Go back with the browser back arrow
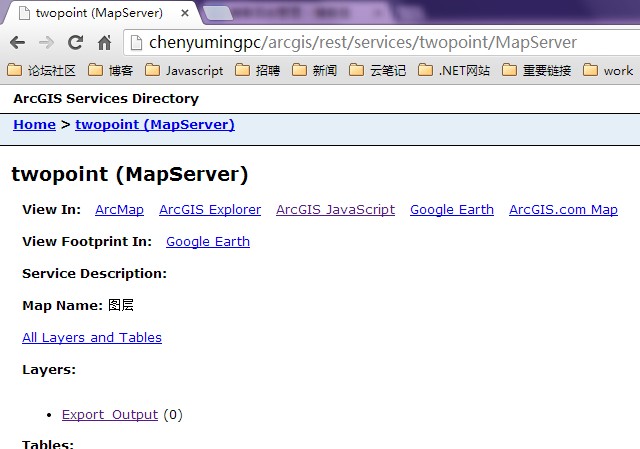The image size is (640, 449). (x=18, y=42)
